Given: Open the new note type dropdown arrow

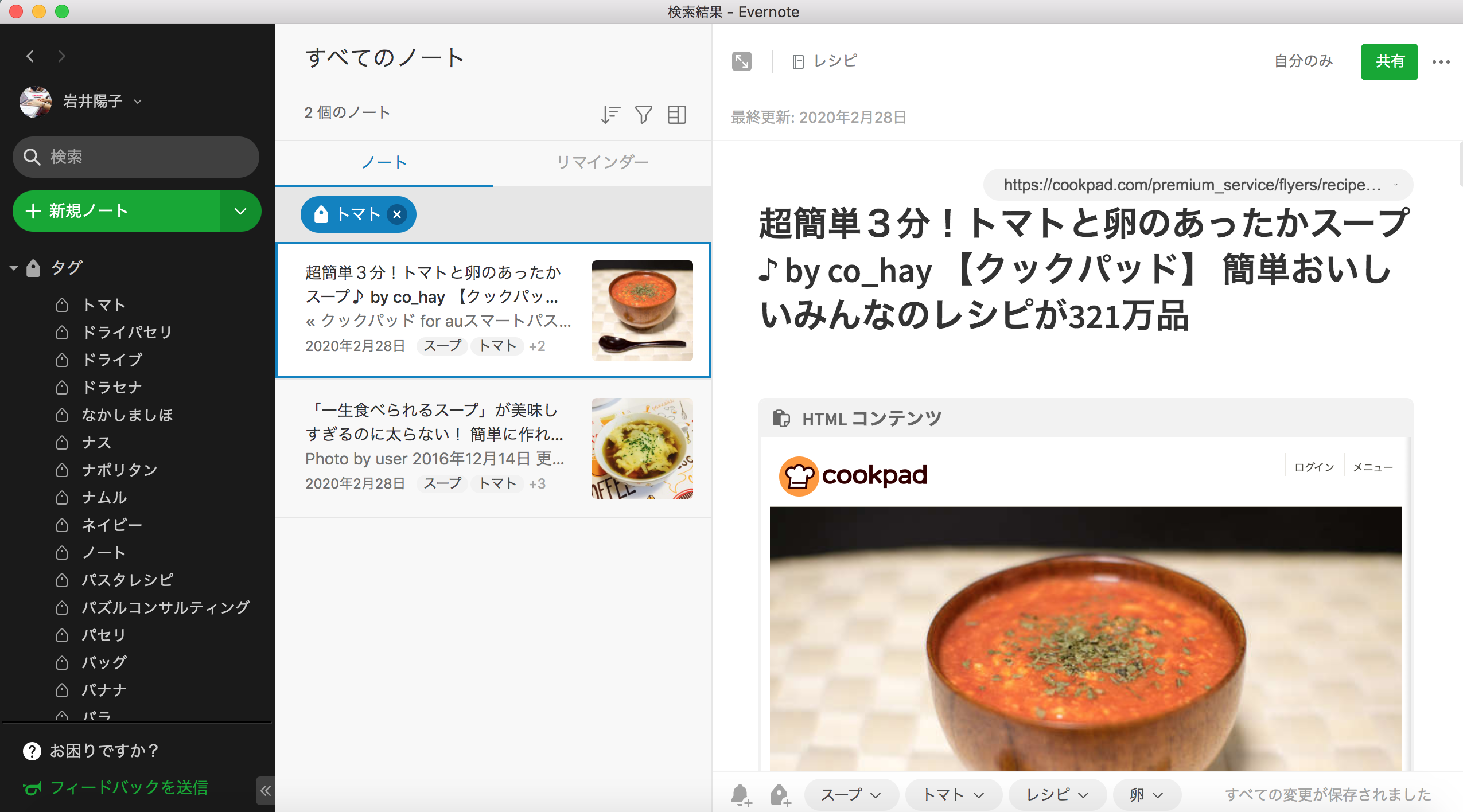Looking at the screenshot, I should click(240, 211).
